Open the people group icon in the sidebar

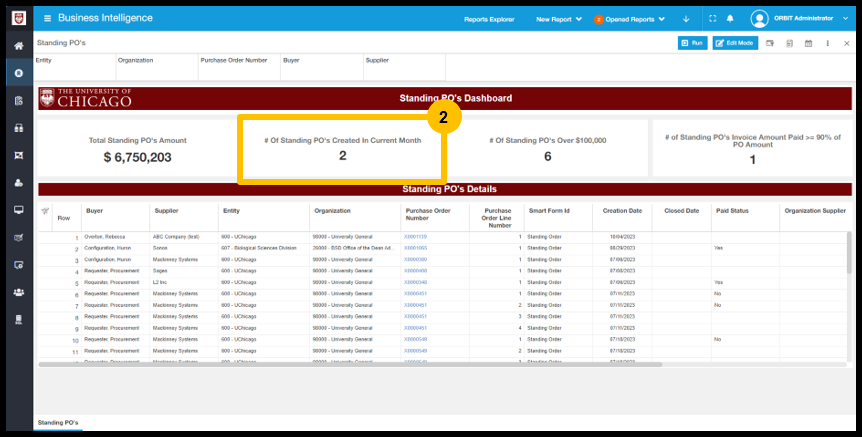coord(19,292)
